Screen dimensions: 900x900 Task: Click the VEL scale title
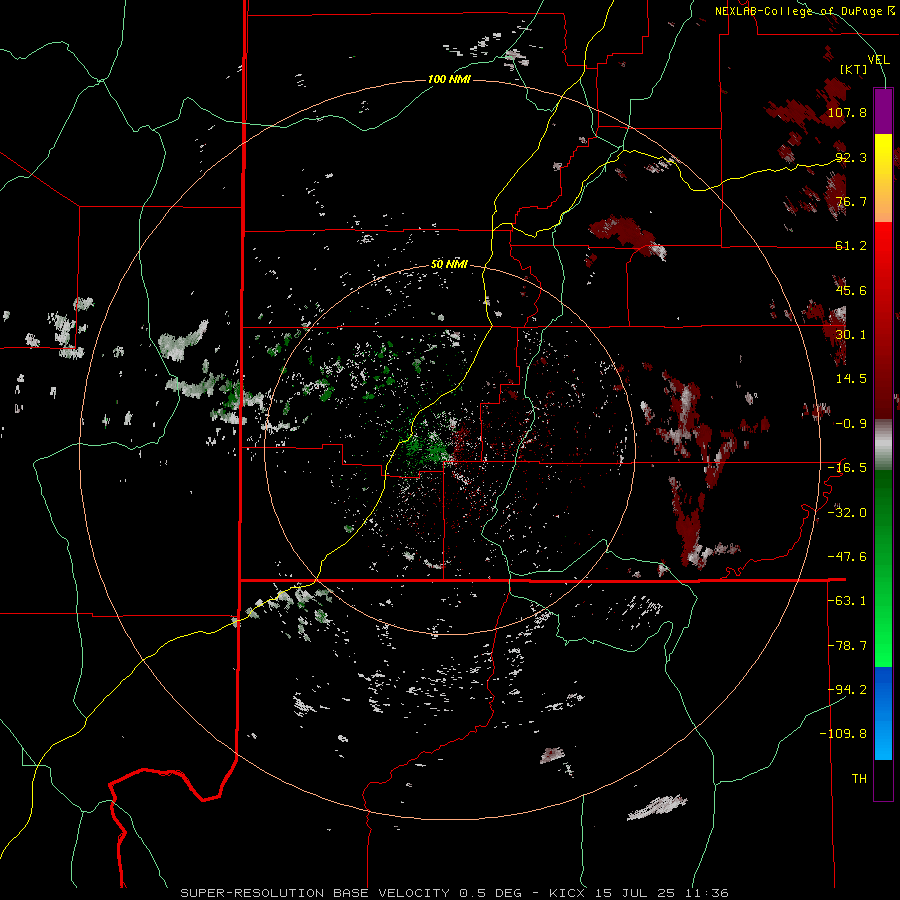878,59
